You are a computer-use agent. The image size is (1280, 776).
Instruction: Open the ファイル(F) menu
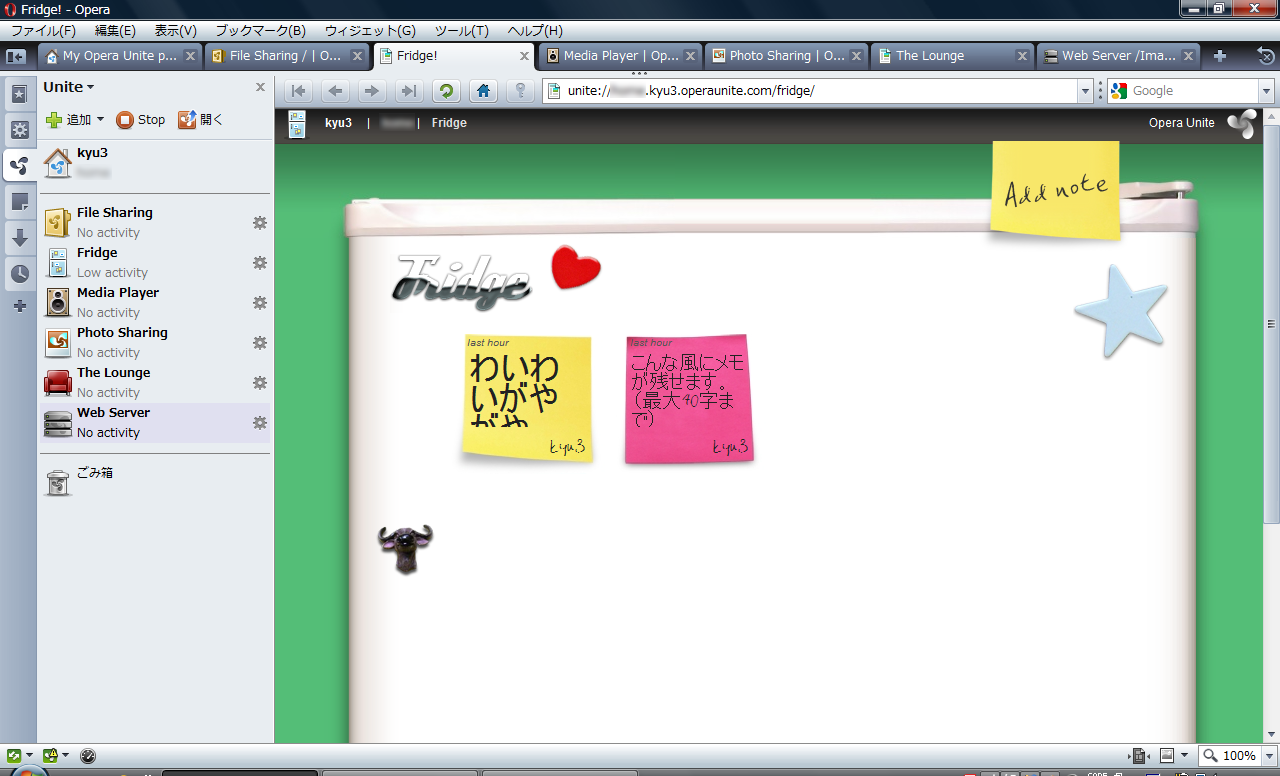point(43,31)
